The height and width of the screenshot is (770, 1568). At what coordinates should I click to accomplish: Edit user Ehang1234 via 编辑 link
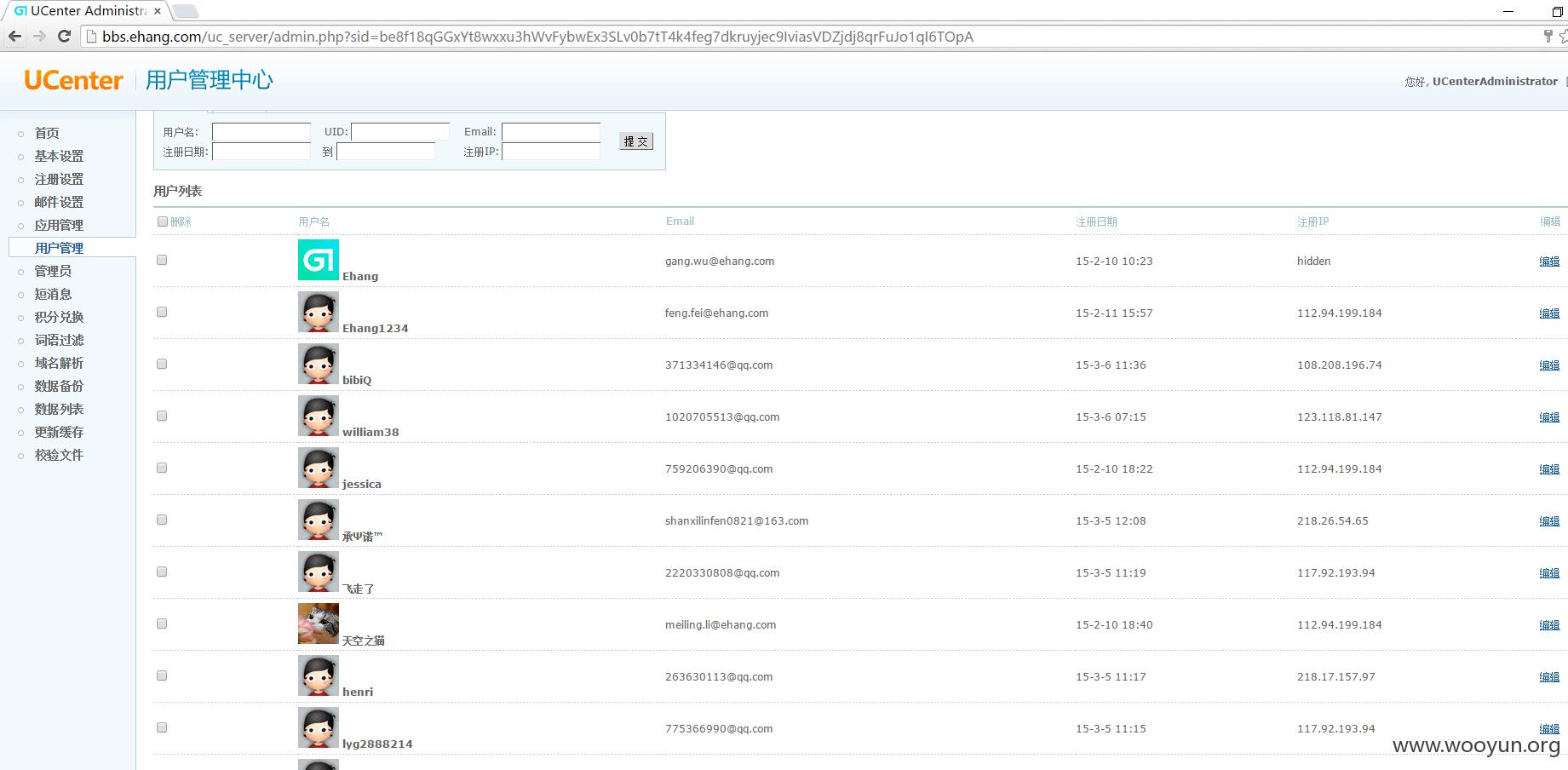(x=1549, y=313)
